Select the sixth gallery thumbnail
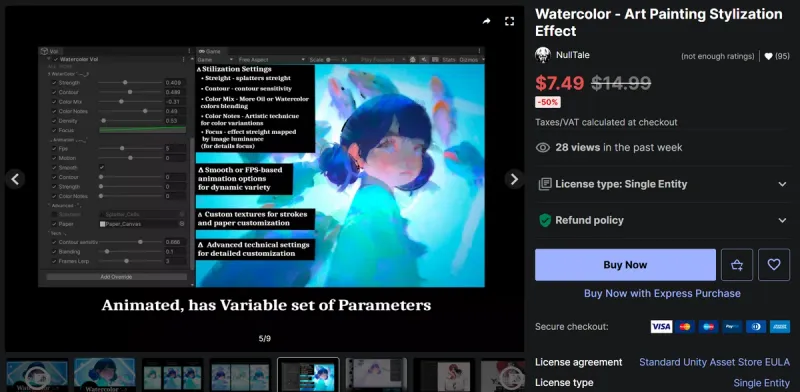800x392 pixels. [376, 375]
